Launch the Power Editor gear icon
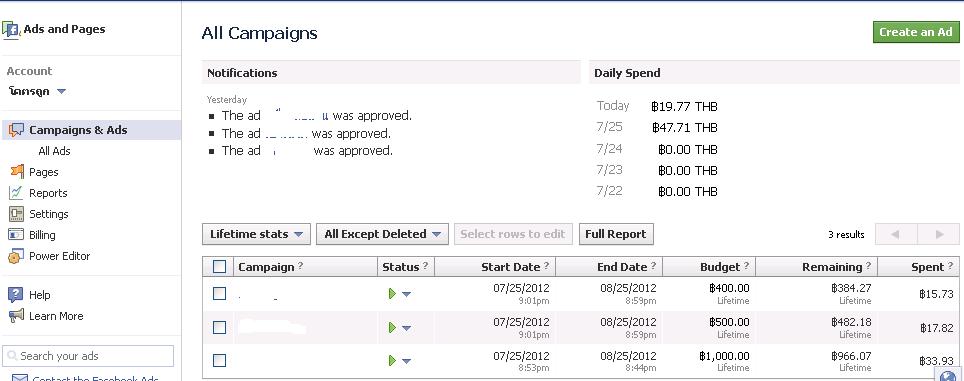Viewport: 964px width, 381px height. pos(16,256)
